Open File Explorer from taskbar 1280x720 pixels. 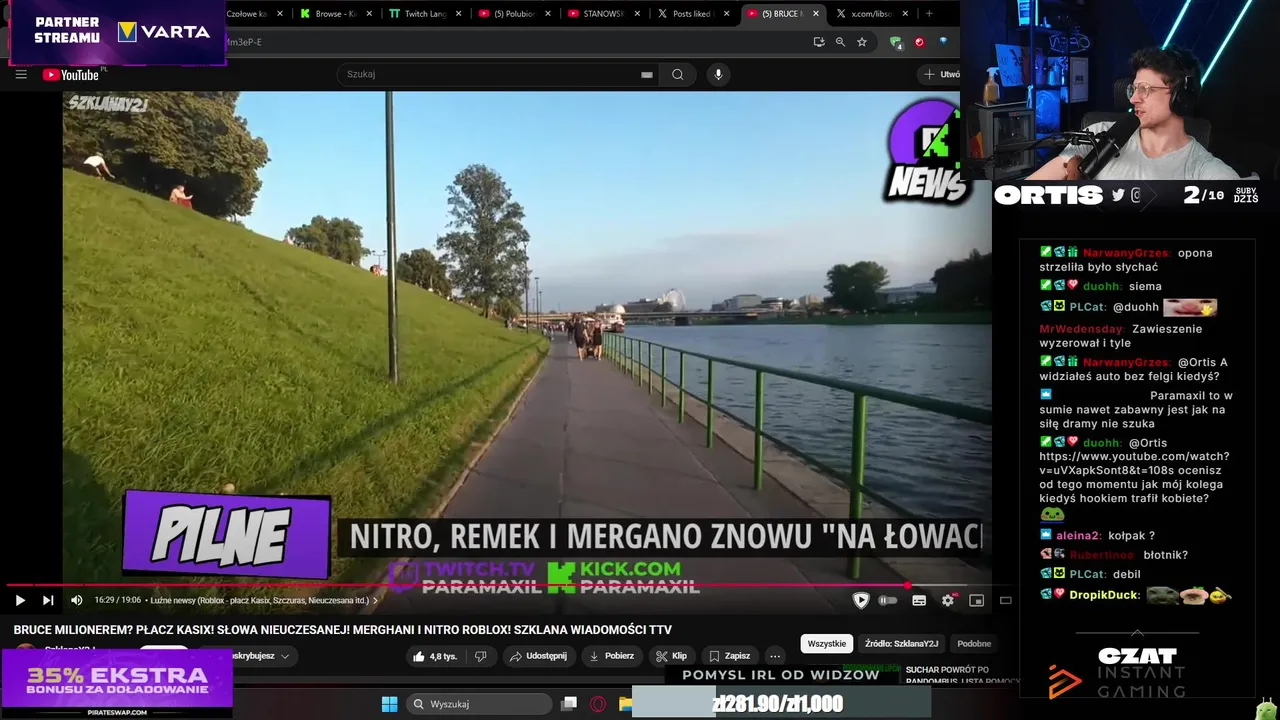[625, 704]
